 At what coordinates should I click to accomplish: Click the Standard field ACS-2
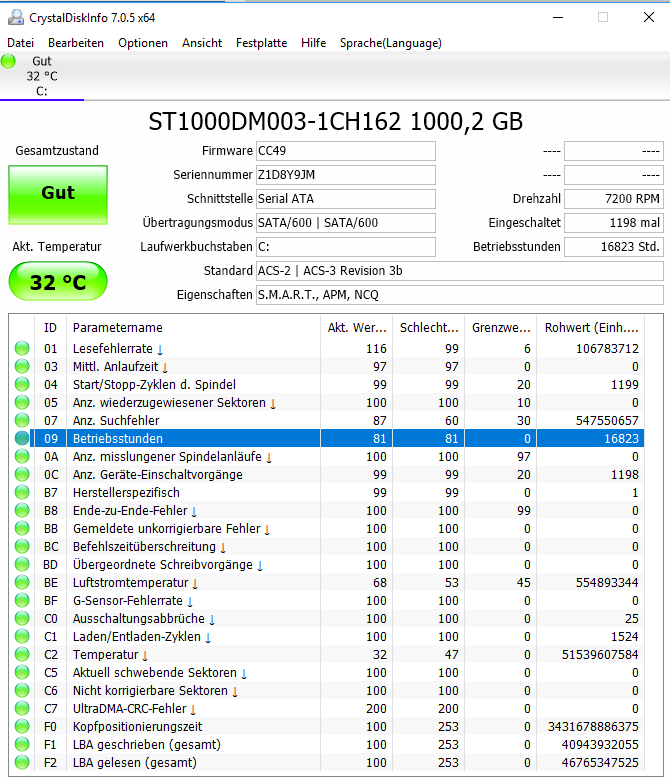pyautogui.click(x=460, y=271)
